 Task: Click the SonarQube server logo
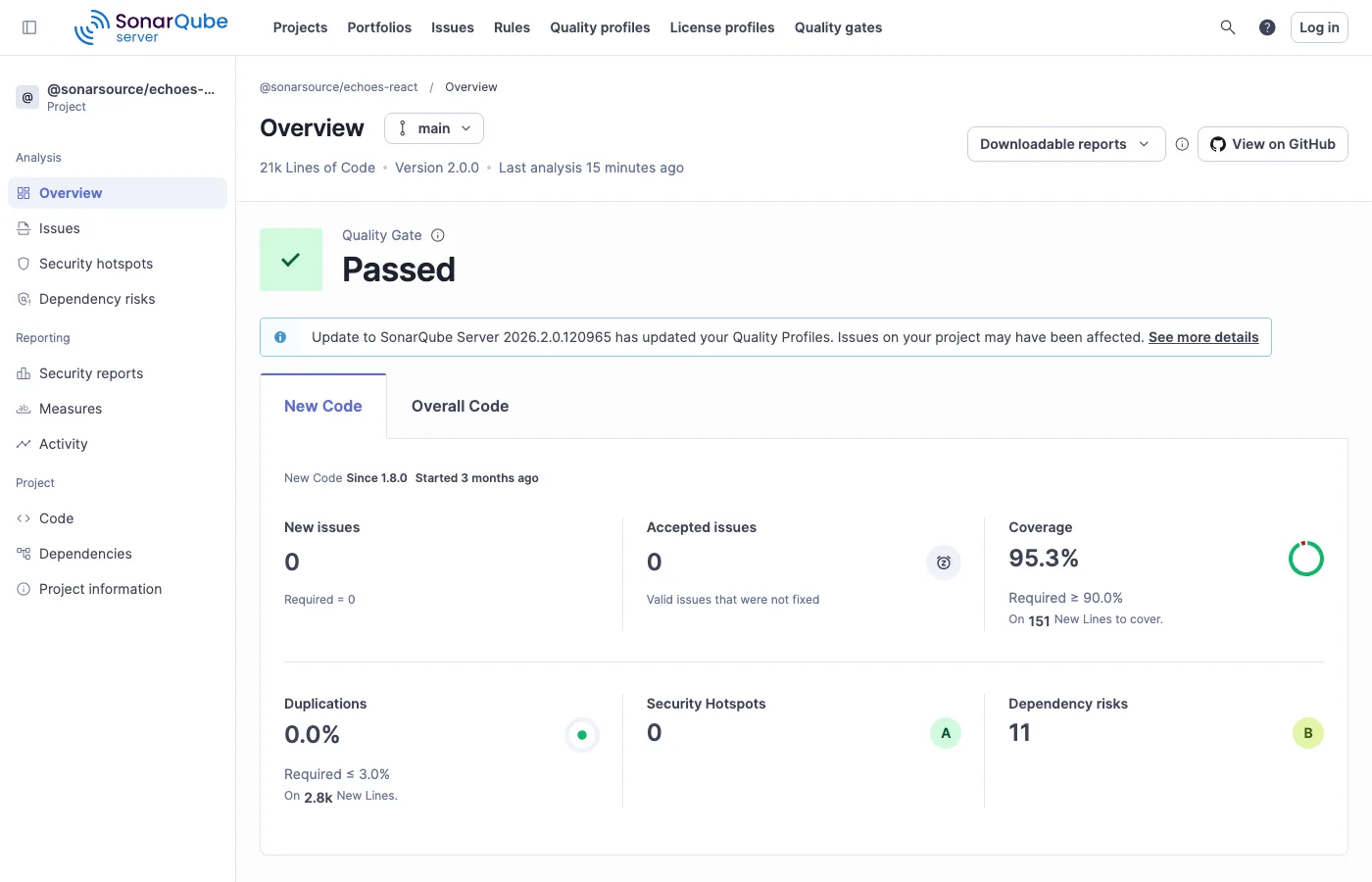click(x=151, y=26)
